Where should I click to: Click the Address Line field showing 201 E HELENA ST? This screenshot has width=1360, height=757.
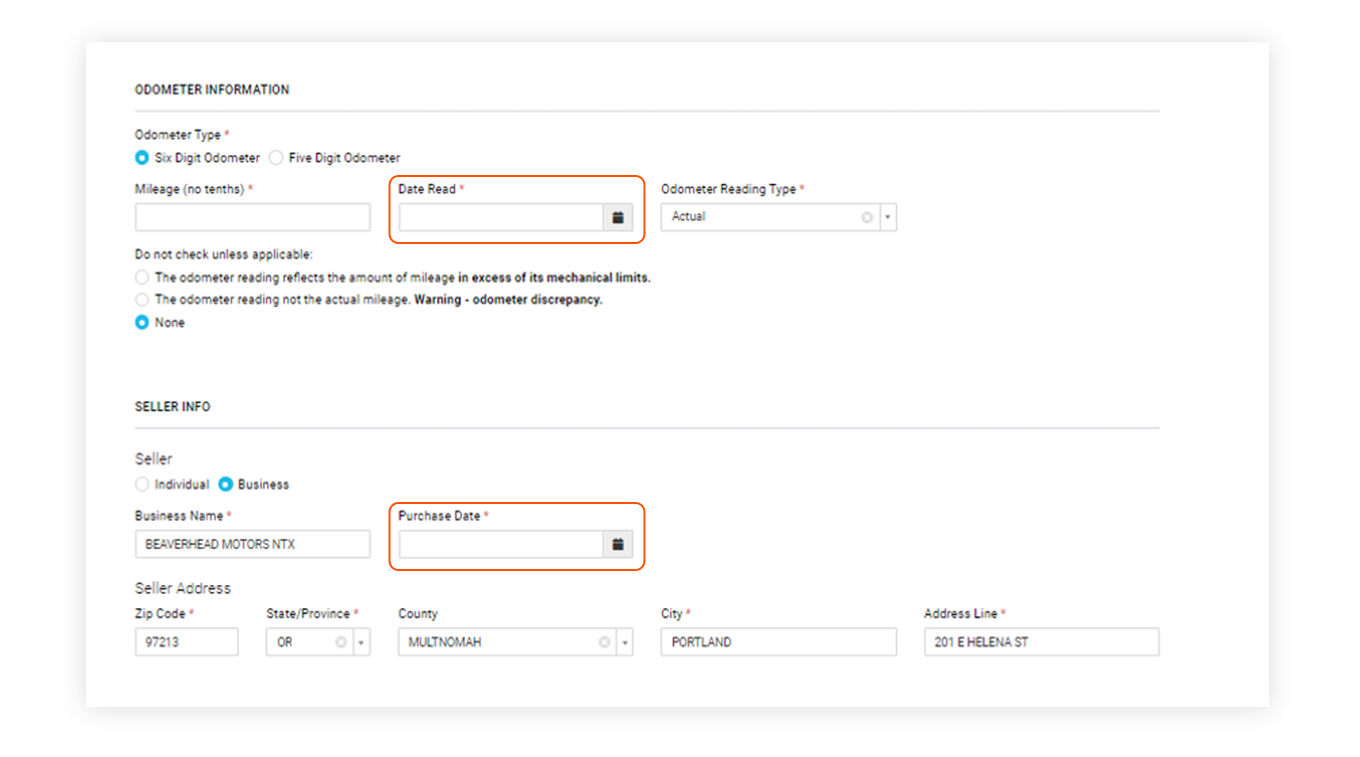[1040, 641]
